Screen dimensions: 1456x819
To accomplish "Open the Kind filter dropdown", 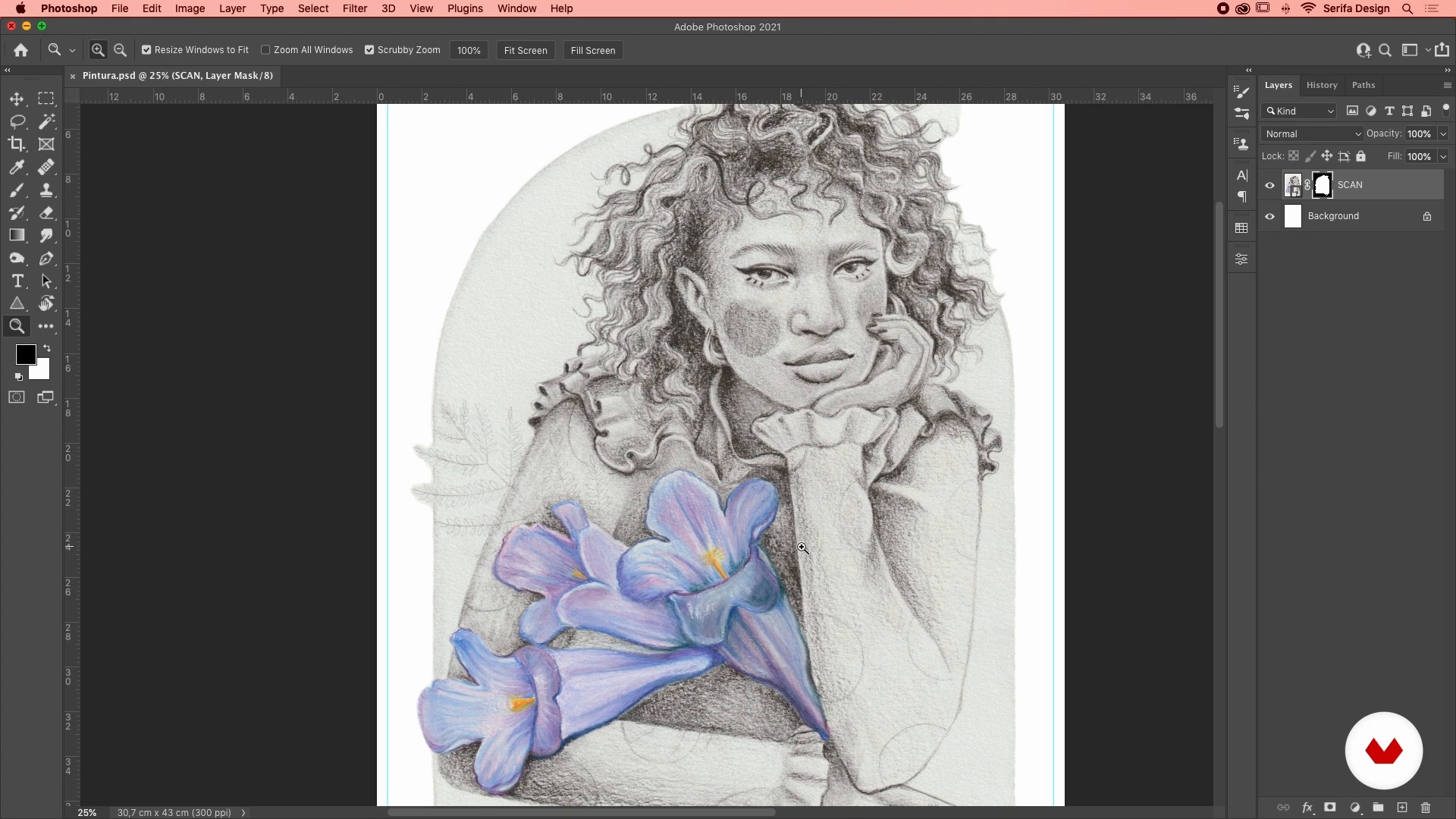I will (x=1299, y=111).
